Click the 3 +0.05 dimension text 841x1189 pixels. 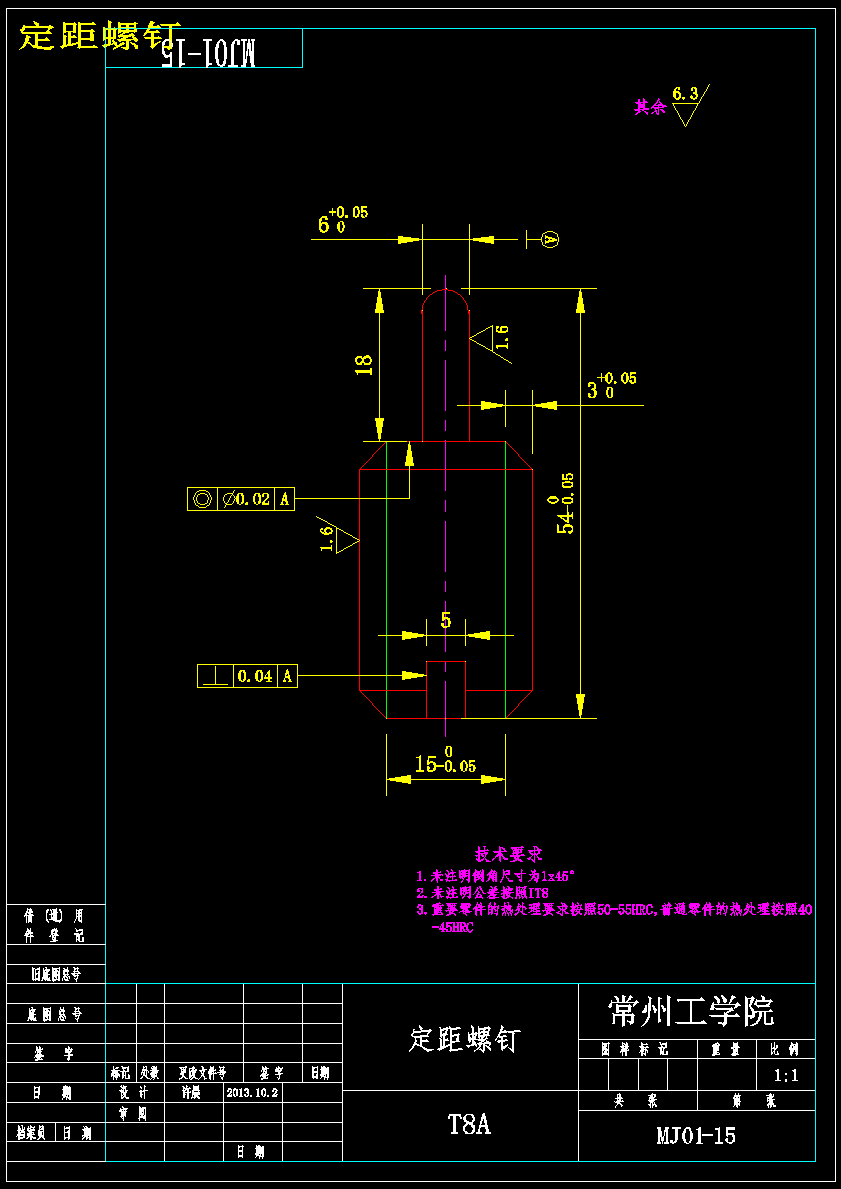pos(613,386)
